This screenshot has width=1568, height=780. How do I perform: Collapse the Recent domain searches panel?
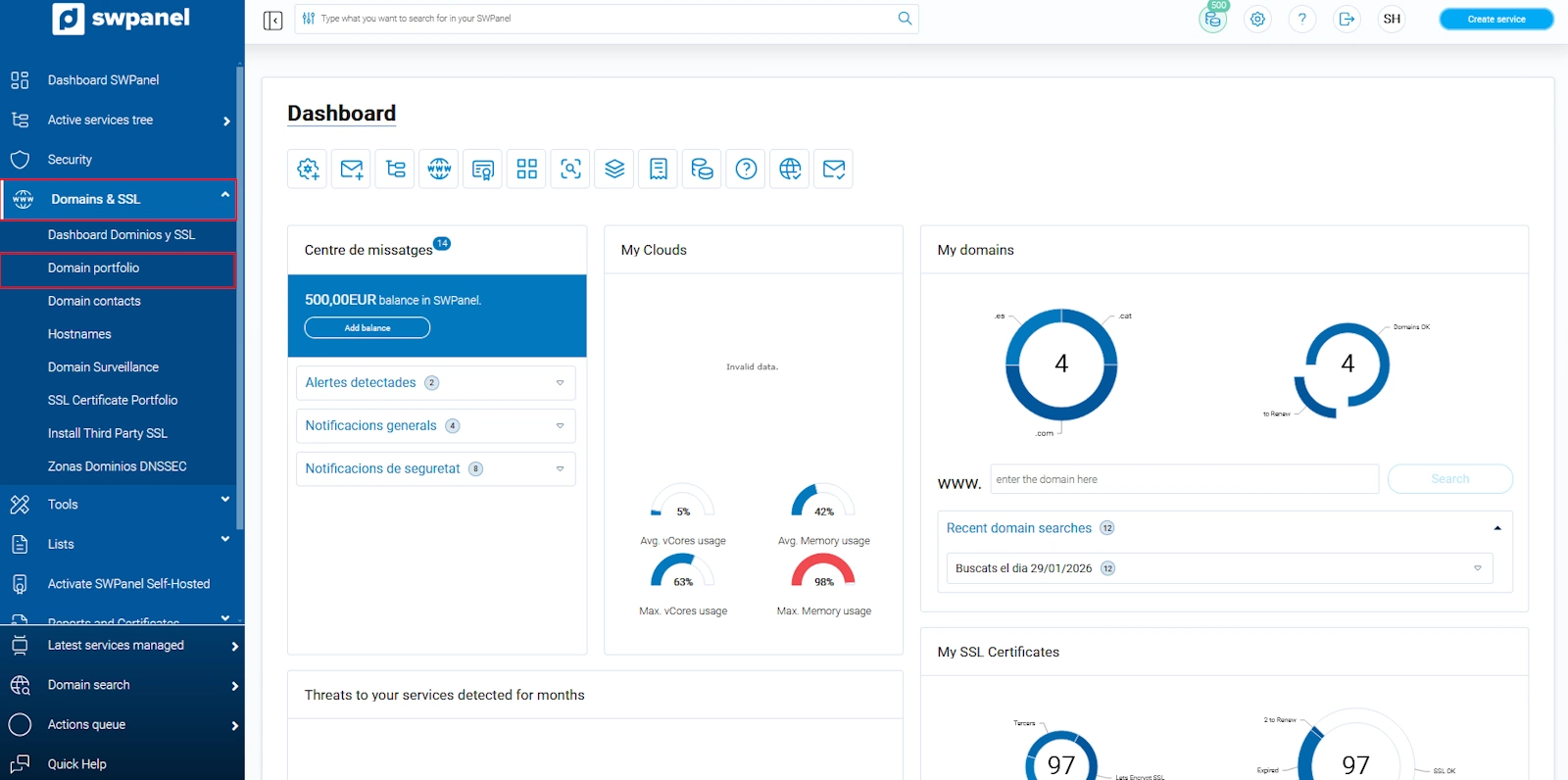(x=1496, y=528)
